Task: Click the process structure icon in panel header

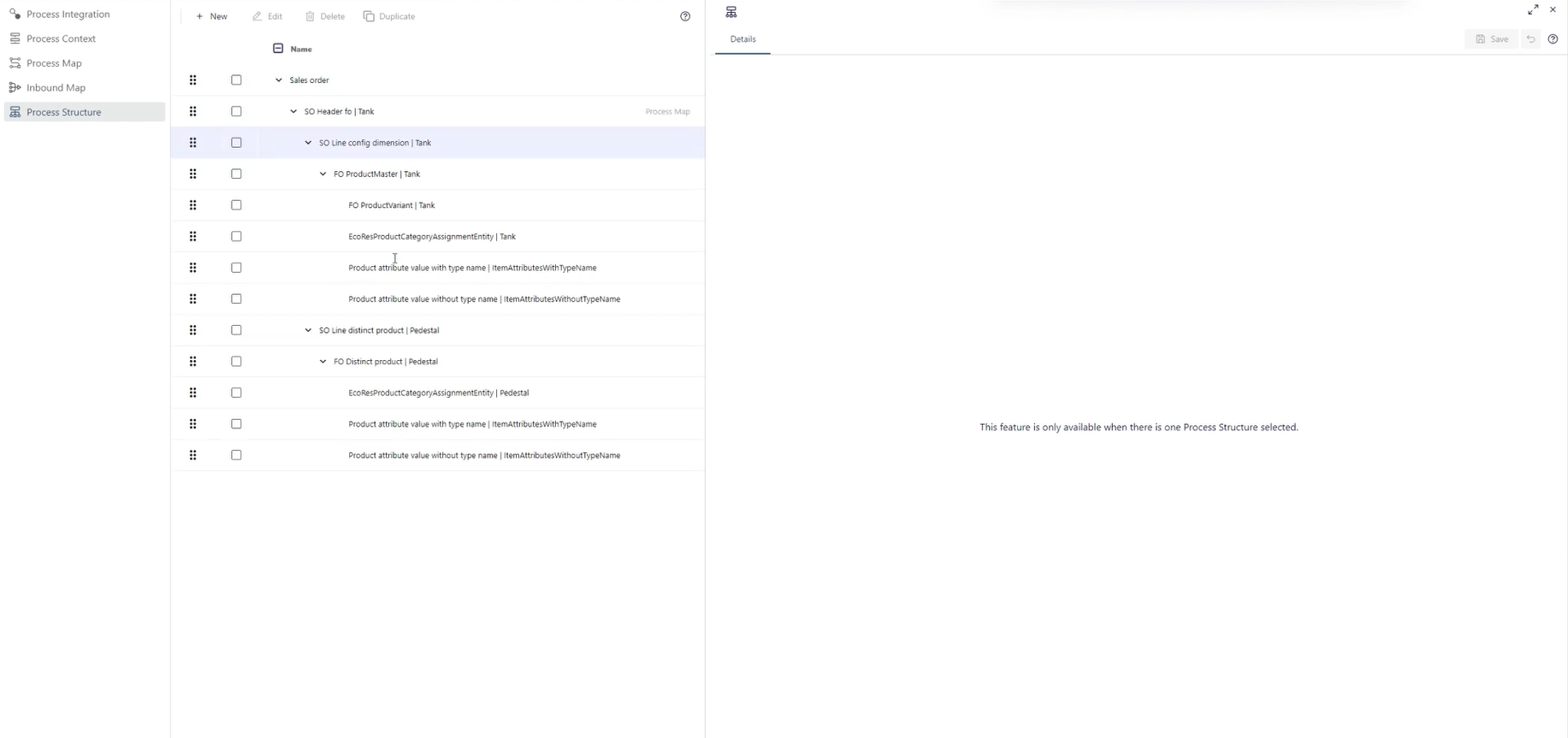Action: (x=731, y=12)
